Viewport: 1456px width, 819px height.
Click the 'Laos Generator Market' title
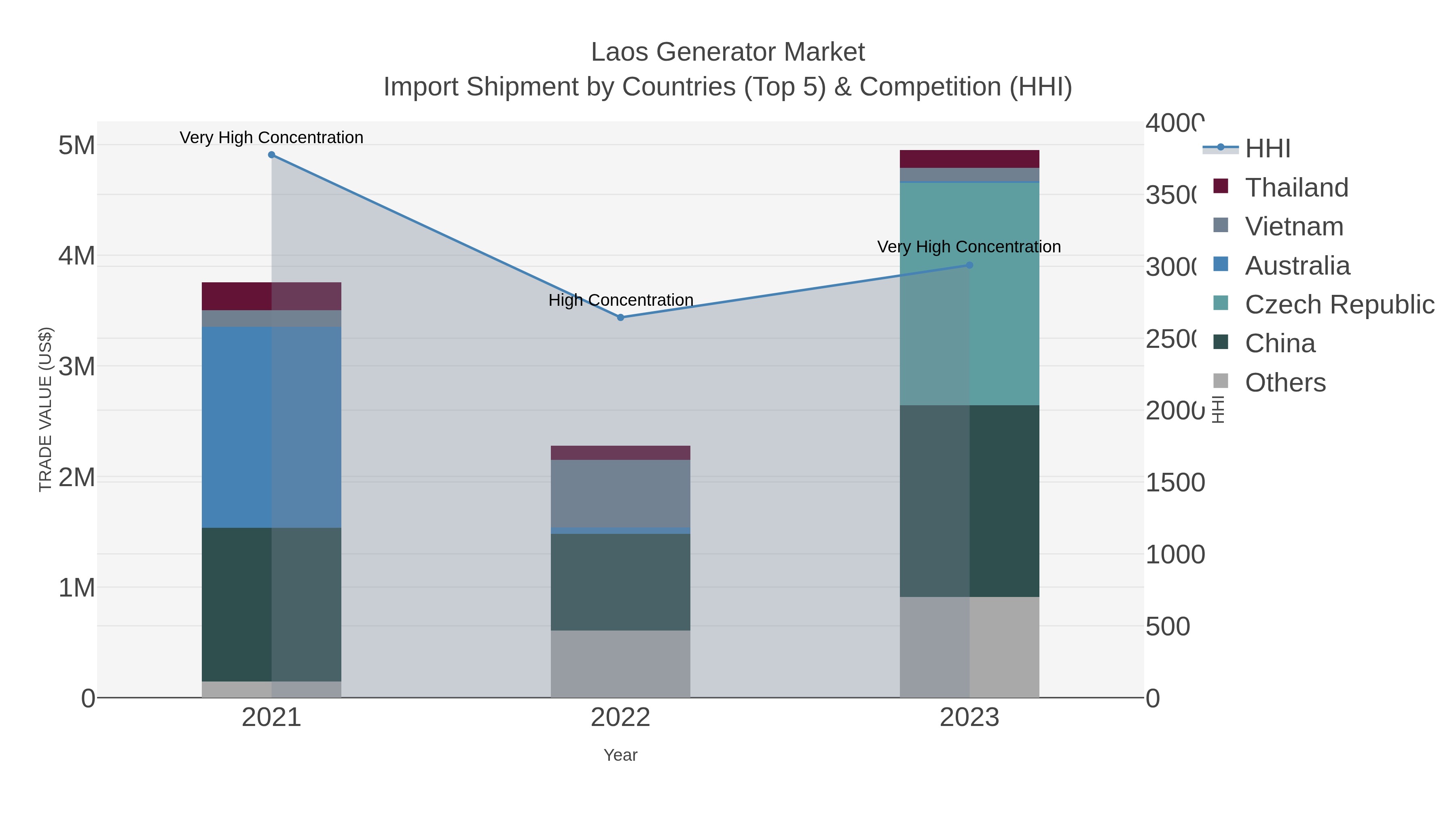[728, 52]
